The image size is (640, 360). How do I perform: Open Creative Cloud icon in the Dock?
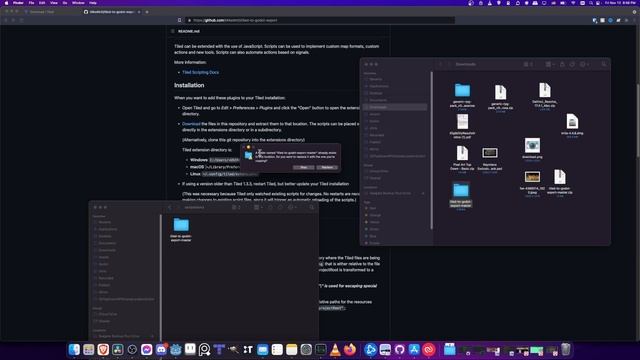[429, 350]
